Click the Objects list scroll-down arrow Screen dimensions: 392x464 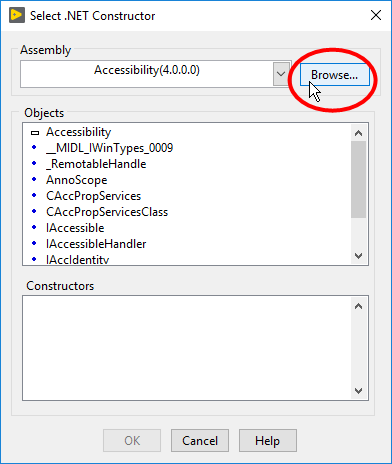point(359,256)
